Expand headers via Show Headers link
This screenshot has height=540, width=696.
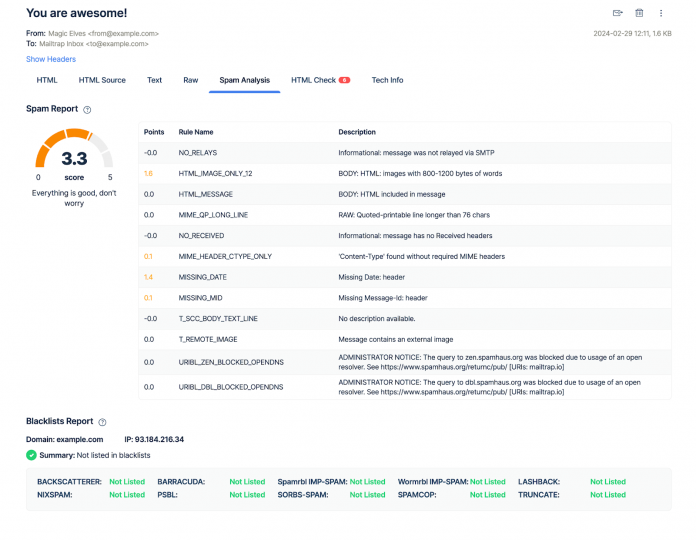point(50,59)
